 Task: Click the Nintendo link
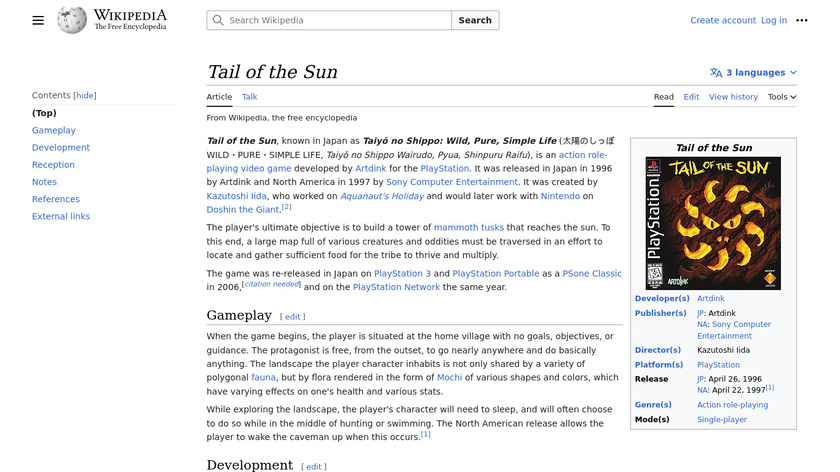coord(560,196)
